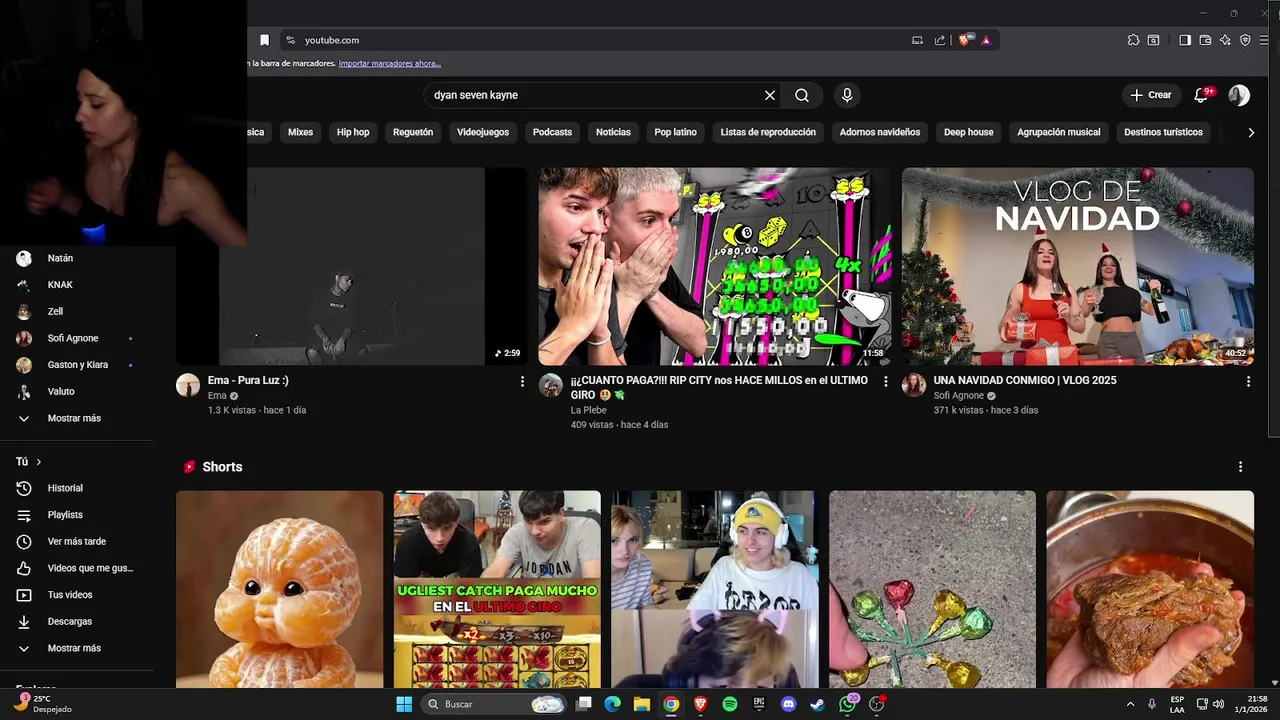Play the VLOG DE NAVIDAD thumbnail

point(1078,266)
